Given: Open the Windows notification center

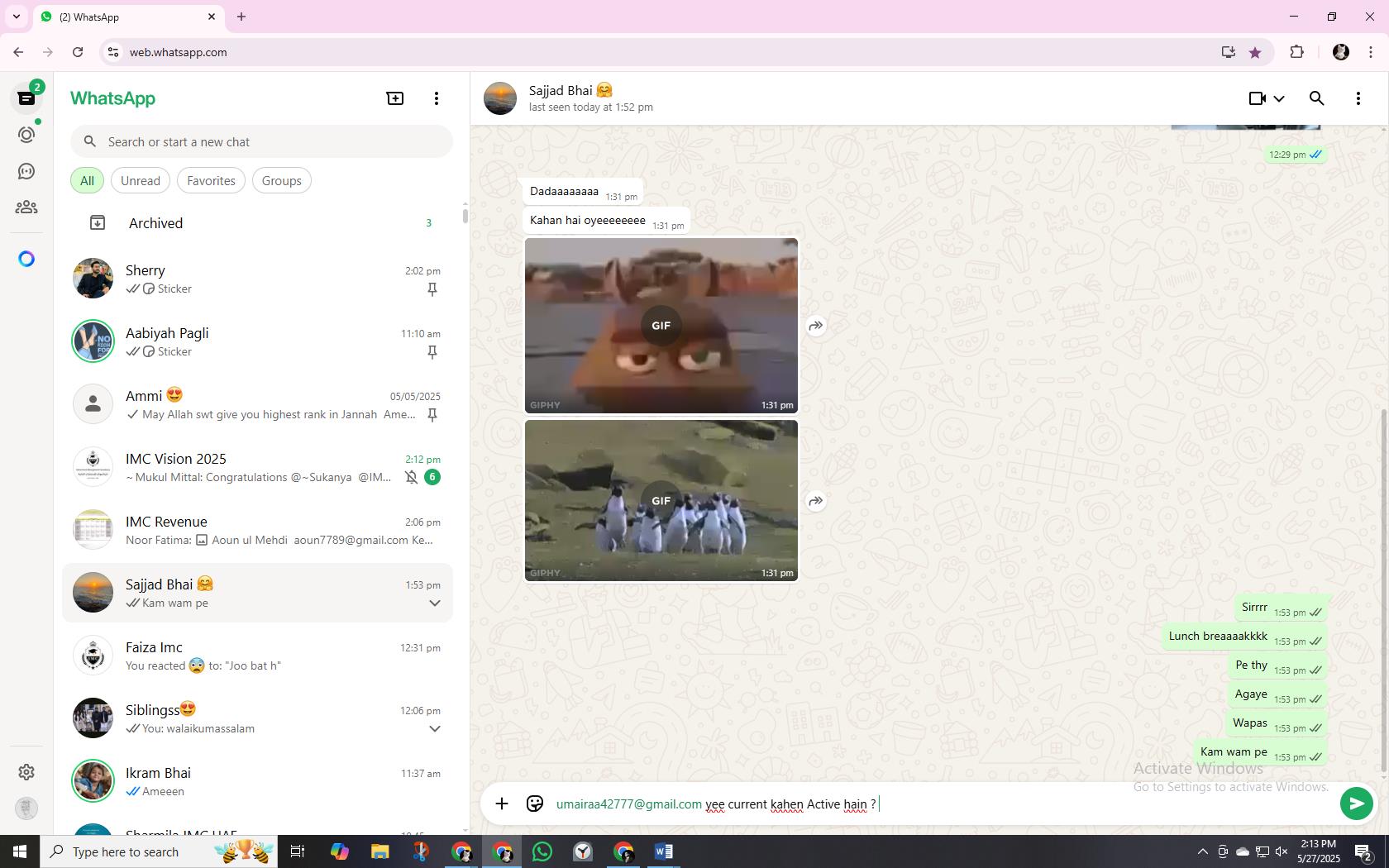Looking at the screenshot, I should [1364, 851].
